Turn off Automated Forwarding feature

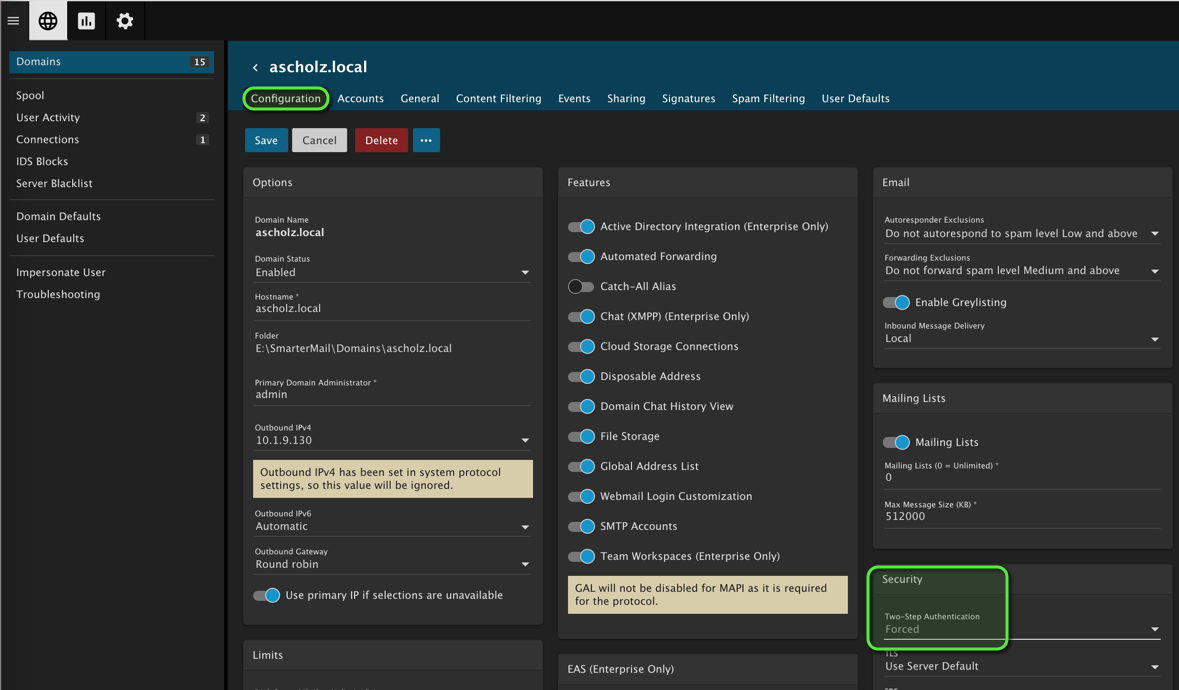pos(581,257)
